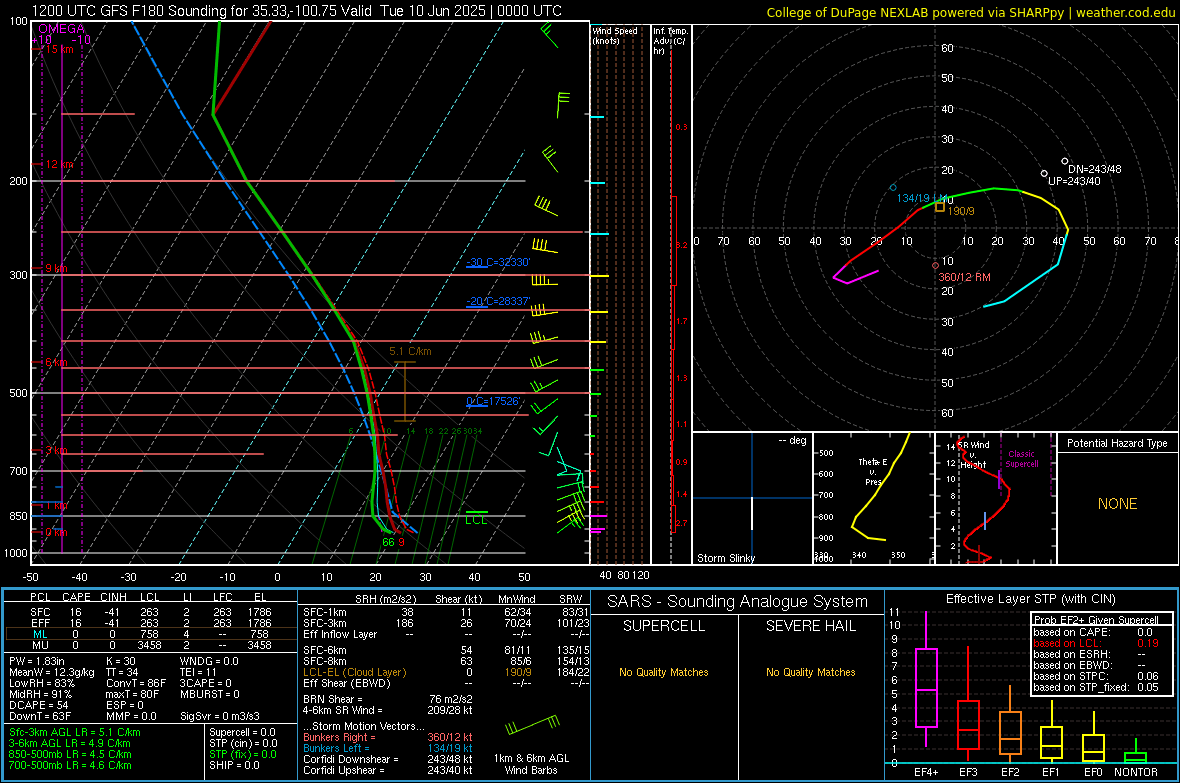Select the SFC parcel row
The width and height of the screenshot is (1180, 783).
(x=151, y=612)
